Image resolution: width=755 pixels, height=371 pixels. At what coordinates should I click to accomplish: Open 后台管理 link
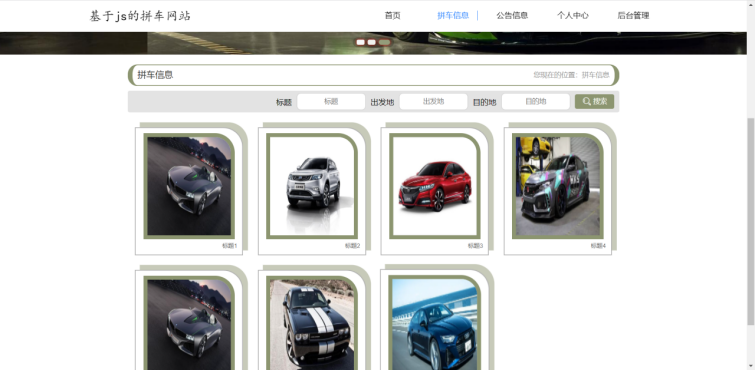[633, 15]
